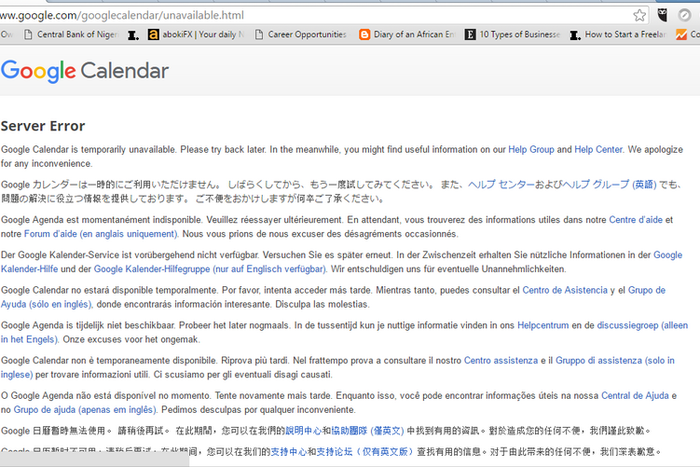
Task: Open the Gruppo di assistenza link
Action: coord(615,361)
